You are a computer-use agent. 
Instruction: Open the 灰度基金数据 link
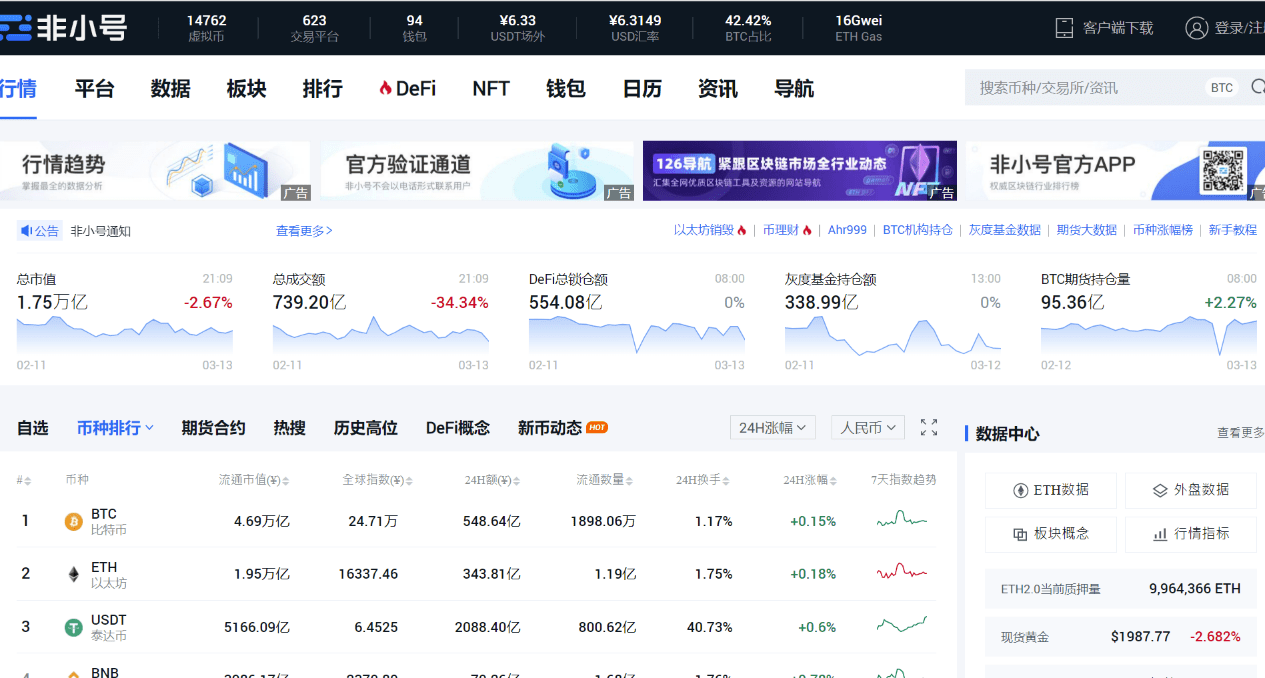coord(1004,229)
